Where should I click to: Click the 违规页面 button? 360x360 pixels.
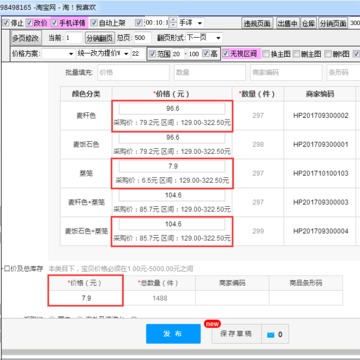(x=257, y=23)
